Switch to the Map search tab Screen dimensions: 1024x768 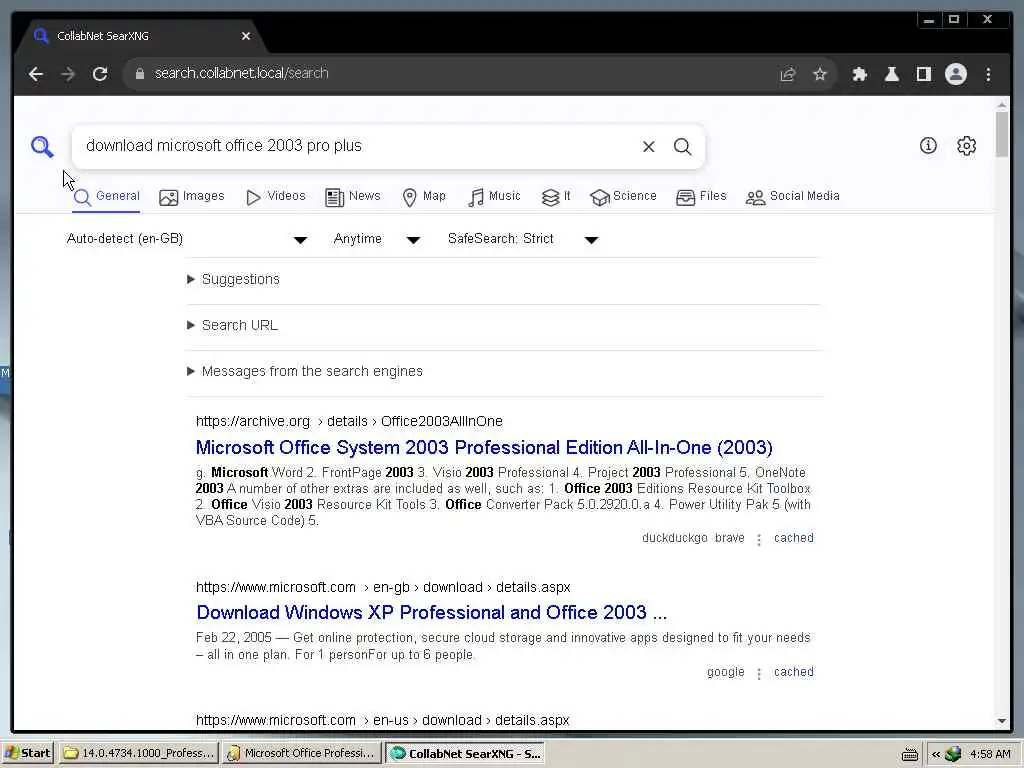tap(424, 197)
